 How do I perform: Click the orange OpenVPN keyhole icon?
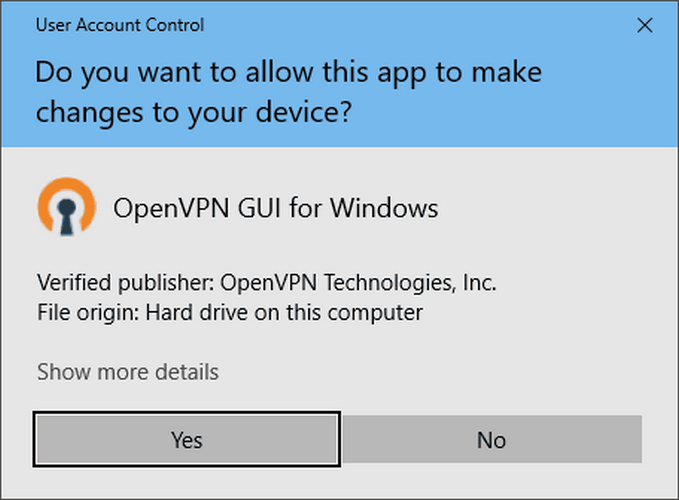[67, 206]
